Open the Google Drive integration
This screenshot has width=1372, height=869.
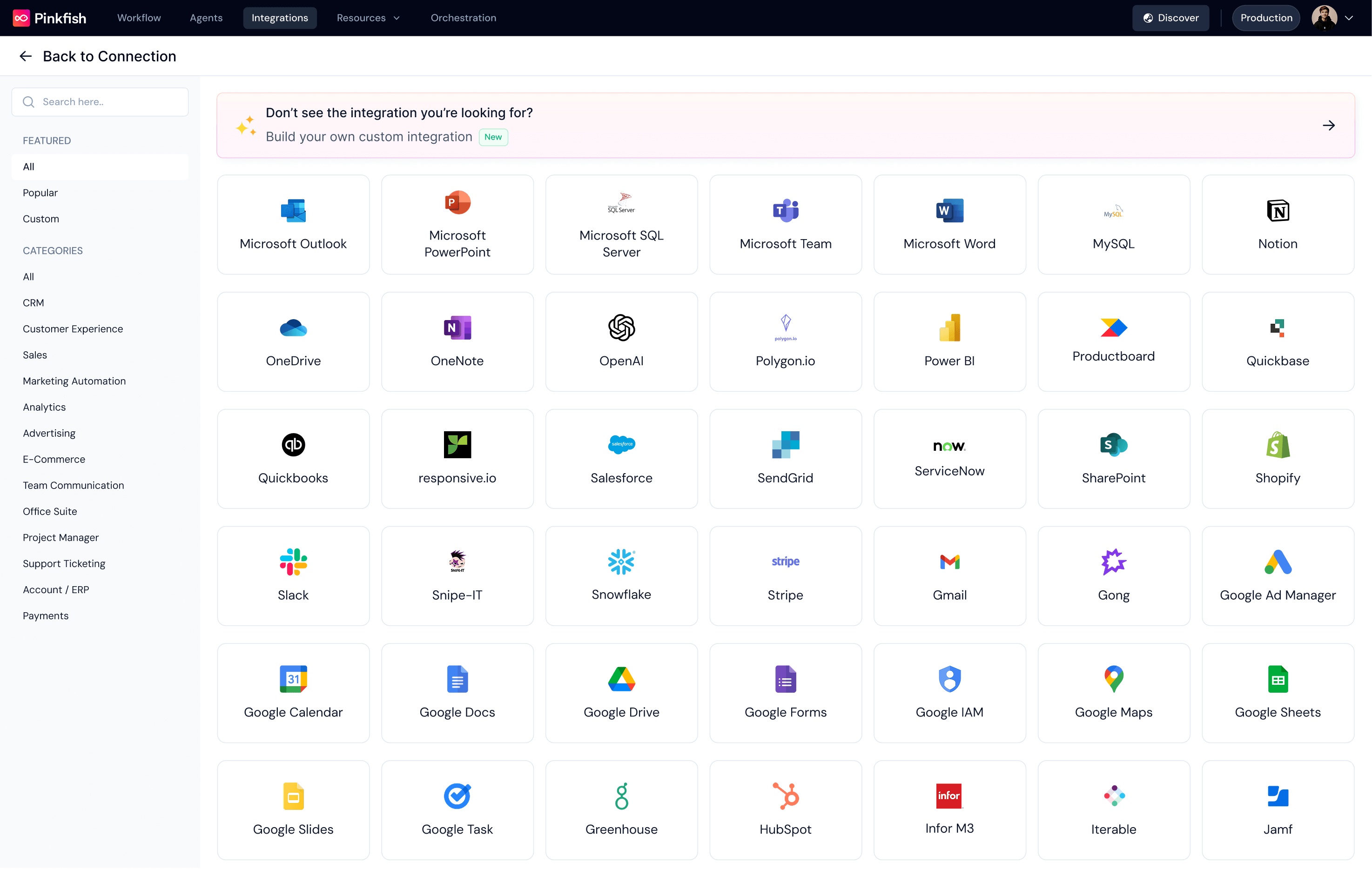621,693
